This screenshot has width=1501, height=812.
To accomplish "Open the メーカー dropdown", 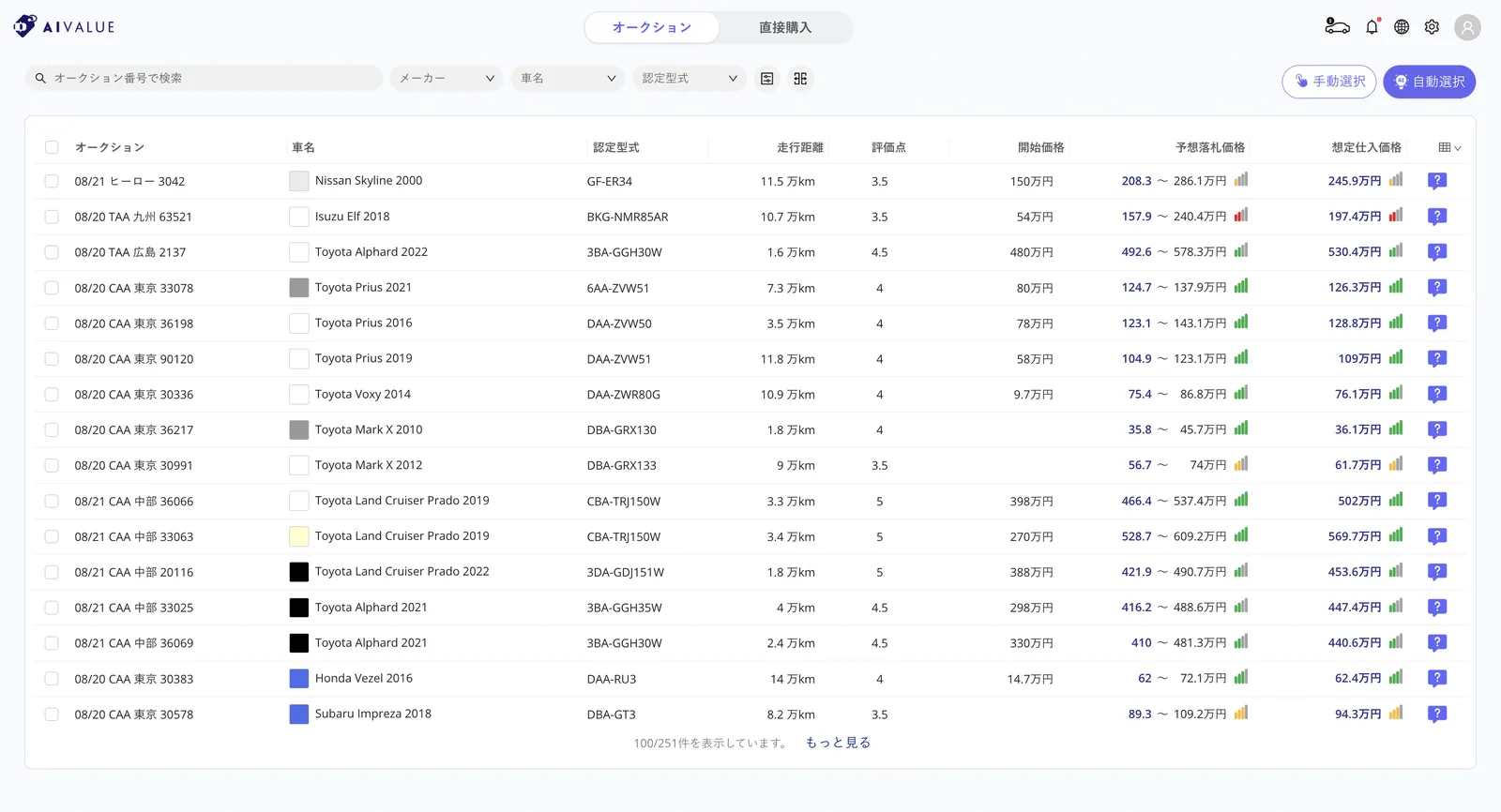I will pyautogui.click(x=447, y=79).
